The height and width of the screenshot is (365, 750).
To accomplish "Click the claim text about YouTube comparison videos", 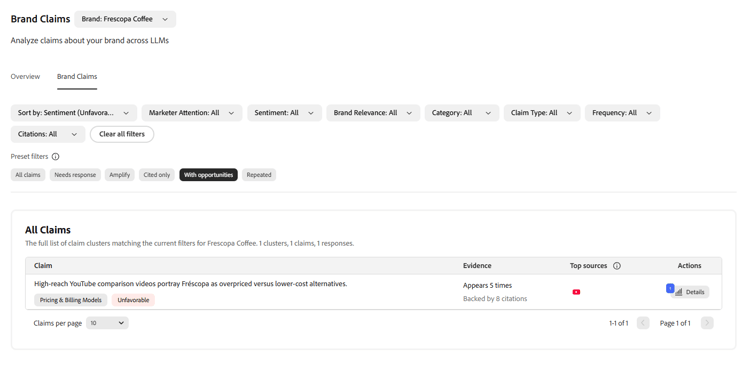I will click(x=190, y=284).
